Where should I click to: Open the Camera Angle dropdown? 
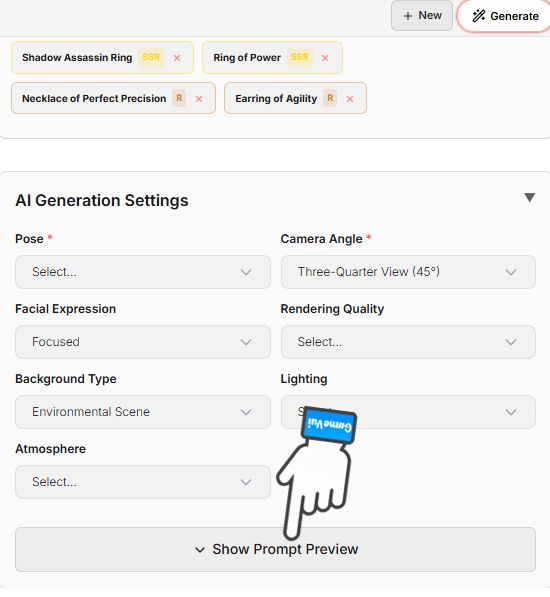(408, 272)
